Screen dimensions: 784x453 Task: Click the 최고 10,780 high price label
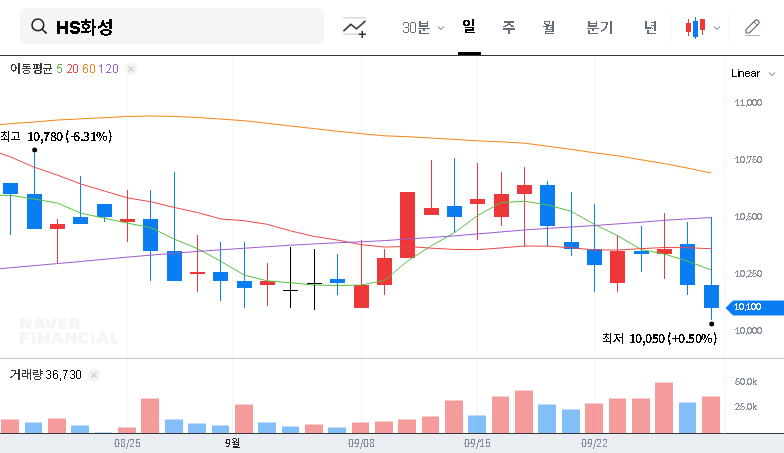point(56,136)
